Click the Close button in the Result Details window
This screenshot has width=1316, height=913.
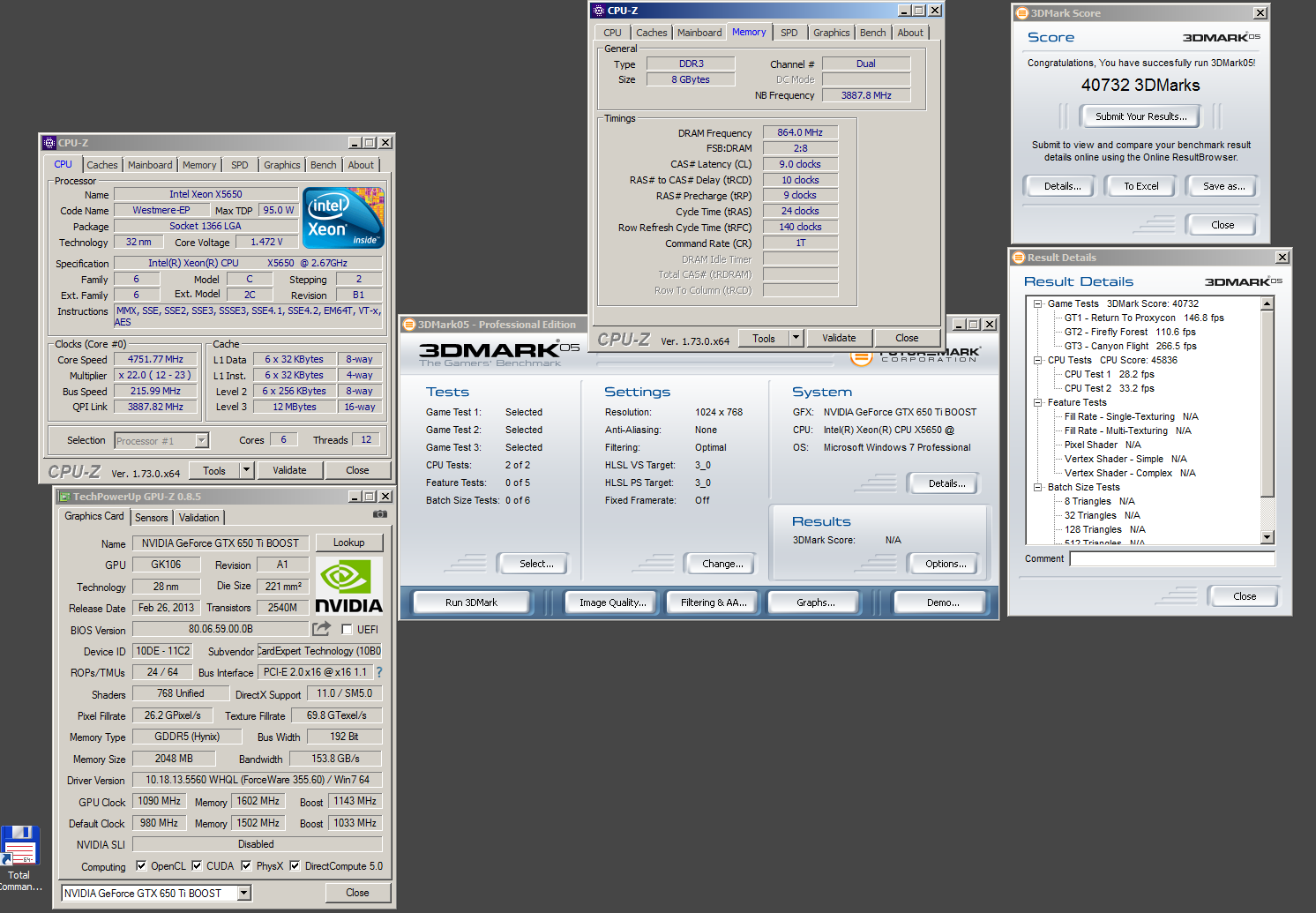click(1244, 596)
